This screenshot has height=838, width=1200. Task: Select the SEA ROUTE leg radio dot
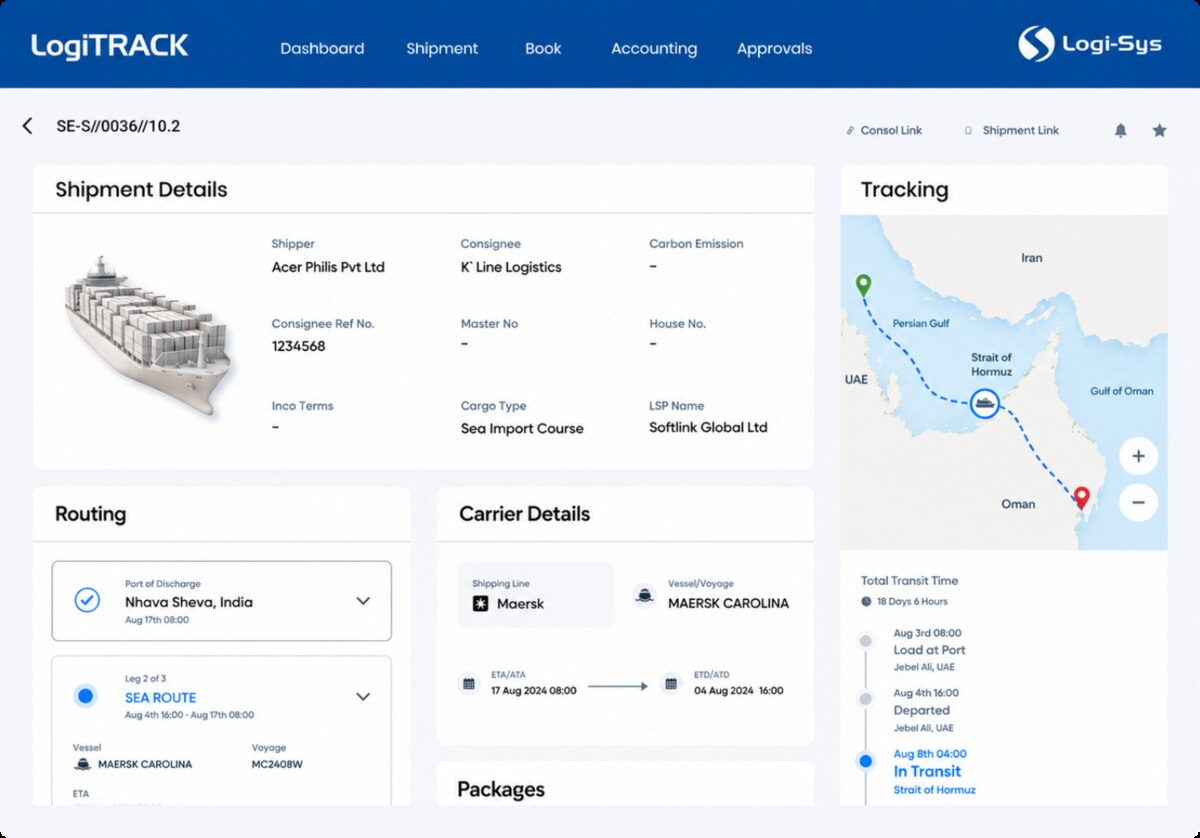click(x=86, y=696)
